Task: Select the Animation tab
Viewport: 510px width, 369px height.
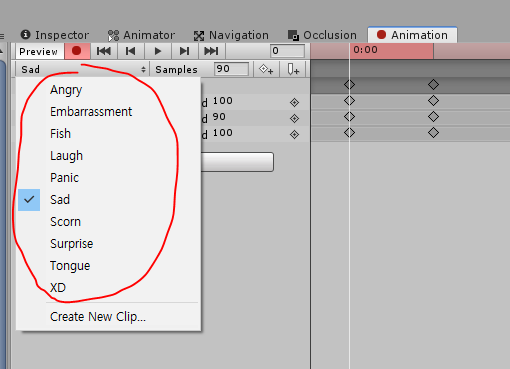Action: pos(412,35)
